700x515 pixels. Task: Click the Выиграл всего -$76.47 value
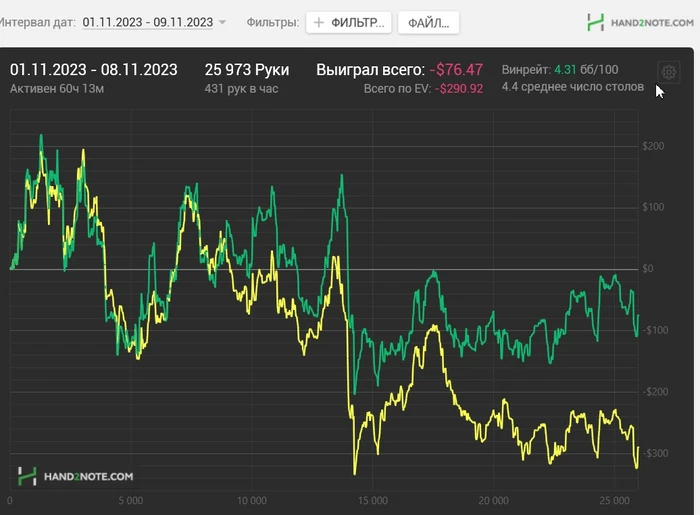[x=456, y=70]
